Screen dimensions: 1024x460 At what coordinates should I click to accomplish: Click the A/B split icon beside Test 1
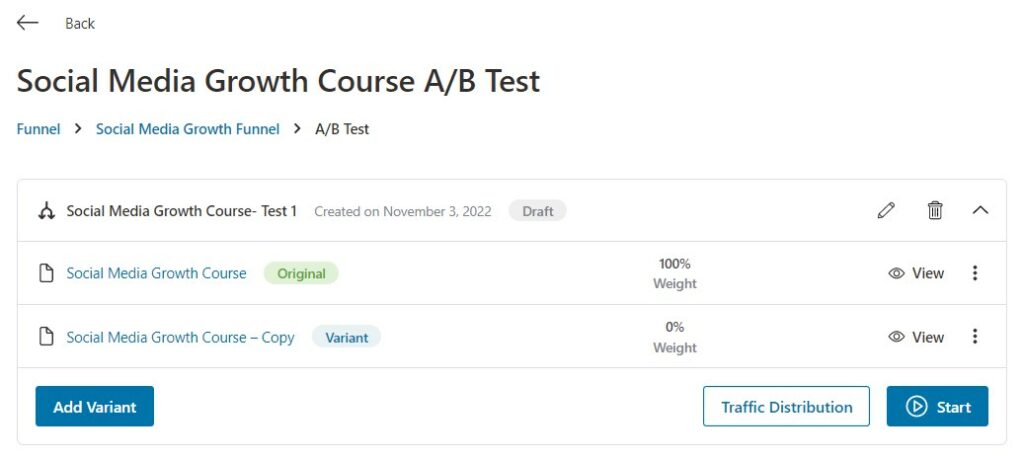(x=46, y=211)
